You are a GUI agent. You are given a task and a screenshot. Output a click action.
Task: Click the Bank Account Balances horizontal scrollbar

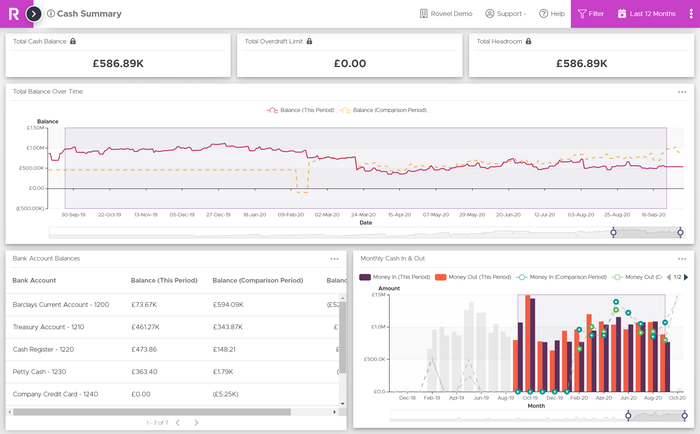pyautogui.click(x=150, y=410)
